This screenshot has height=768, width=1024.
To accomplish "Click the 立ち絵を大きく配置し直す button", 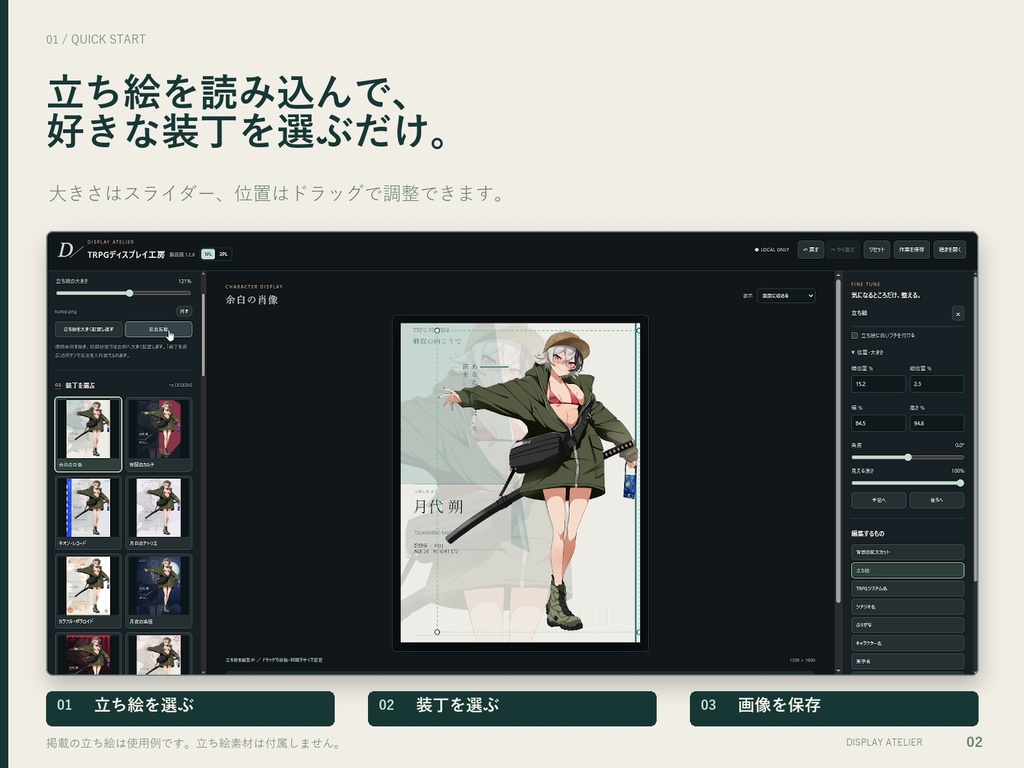I will 88,329.
